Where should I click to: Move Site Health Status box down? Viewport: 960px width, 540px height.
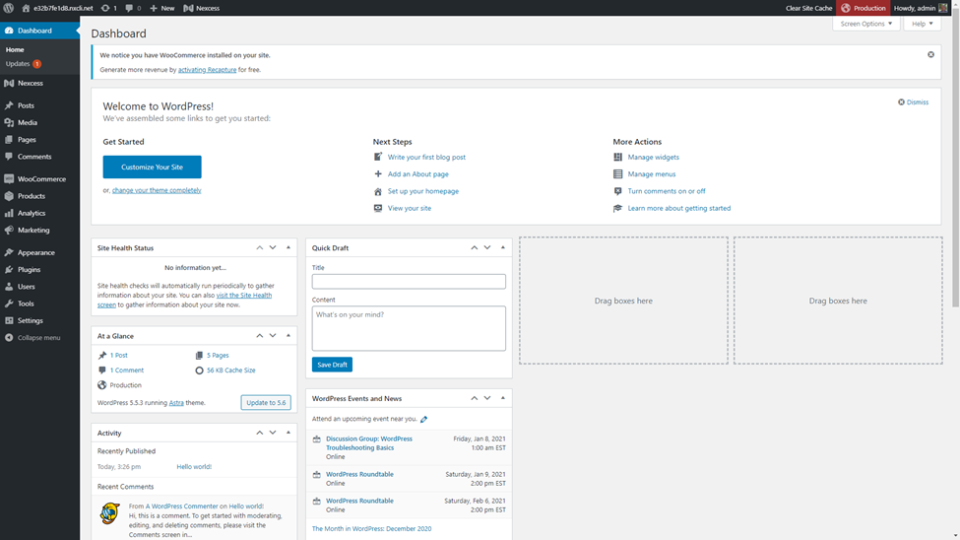(273, 248)
